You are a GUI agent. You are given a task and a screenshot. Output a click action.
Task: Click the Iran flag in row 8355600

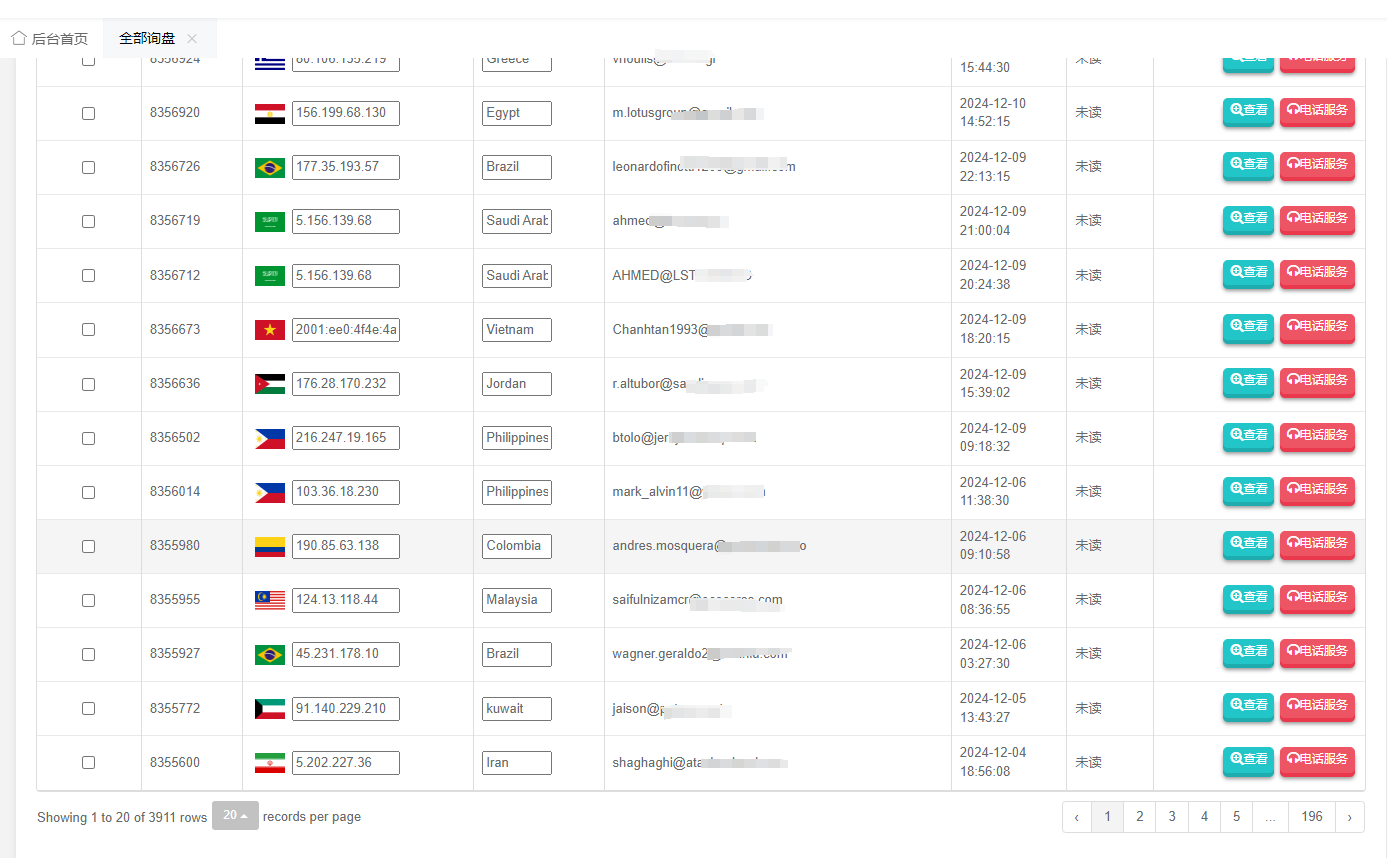[270, 763]
